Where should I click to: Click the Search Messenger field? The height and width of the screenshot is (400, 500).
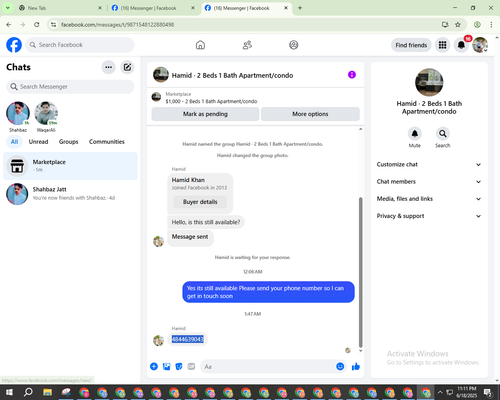(70, 87)
